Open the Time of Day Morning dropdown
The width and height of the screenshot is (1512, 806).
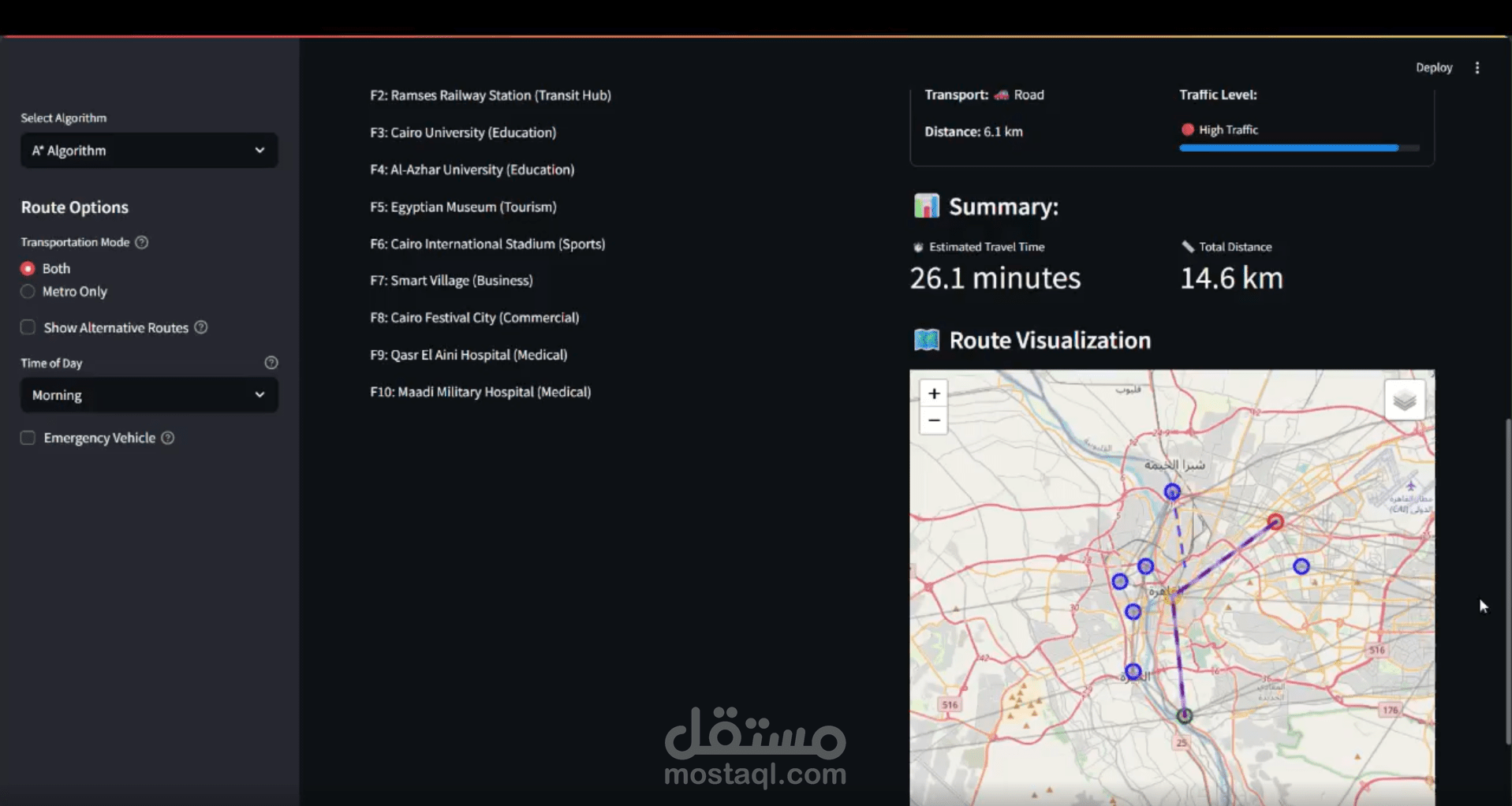pyautogui.click(x=149, y=395)
